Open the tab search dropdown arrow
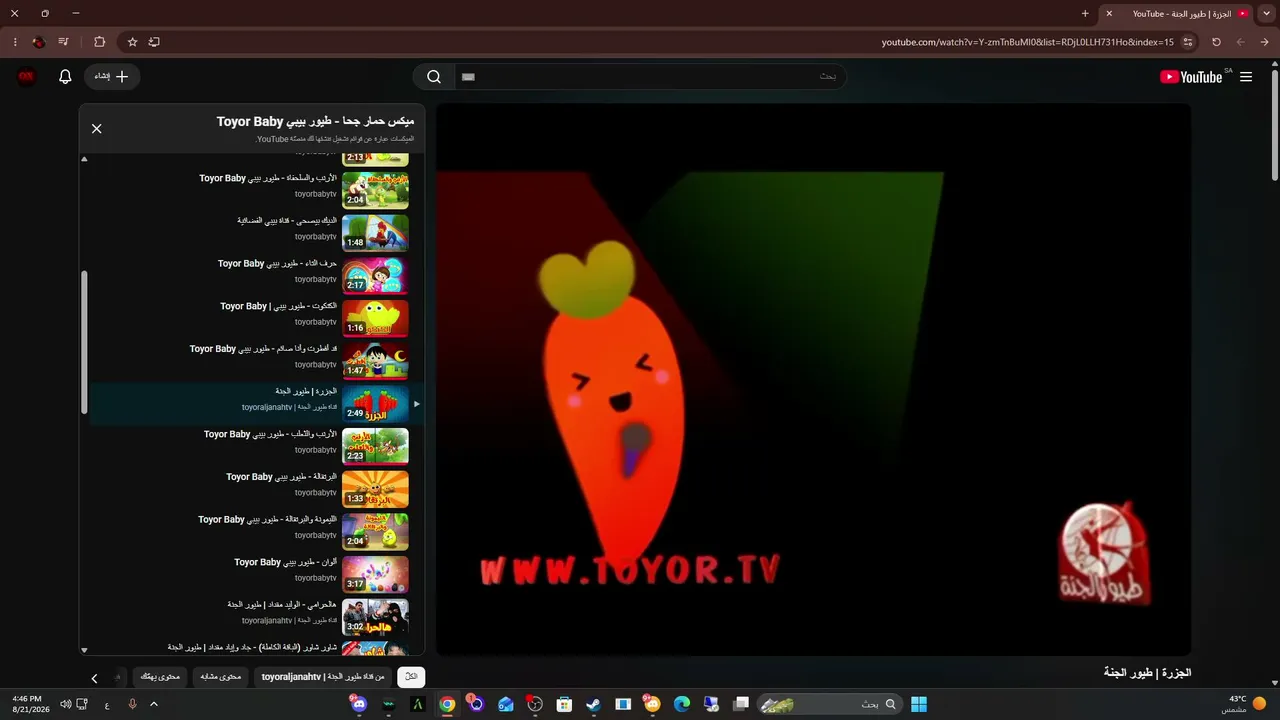Screen dimensions: 1280x720 [x=1267, y=14]
